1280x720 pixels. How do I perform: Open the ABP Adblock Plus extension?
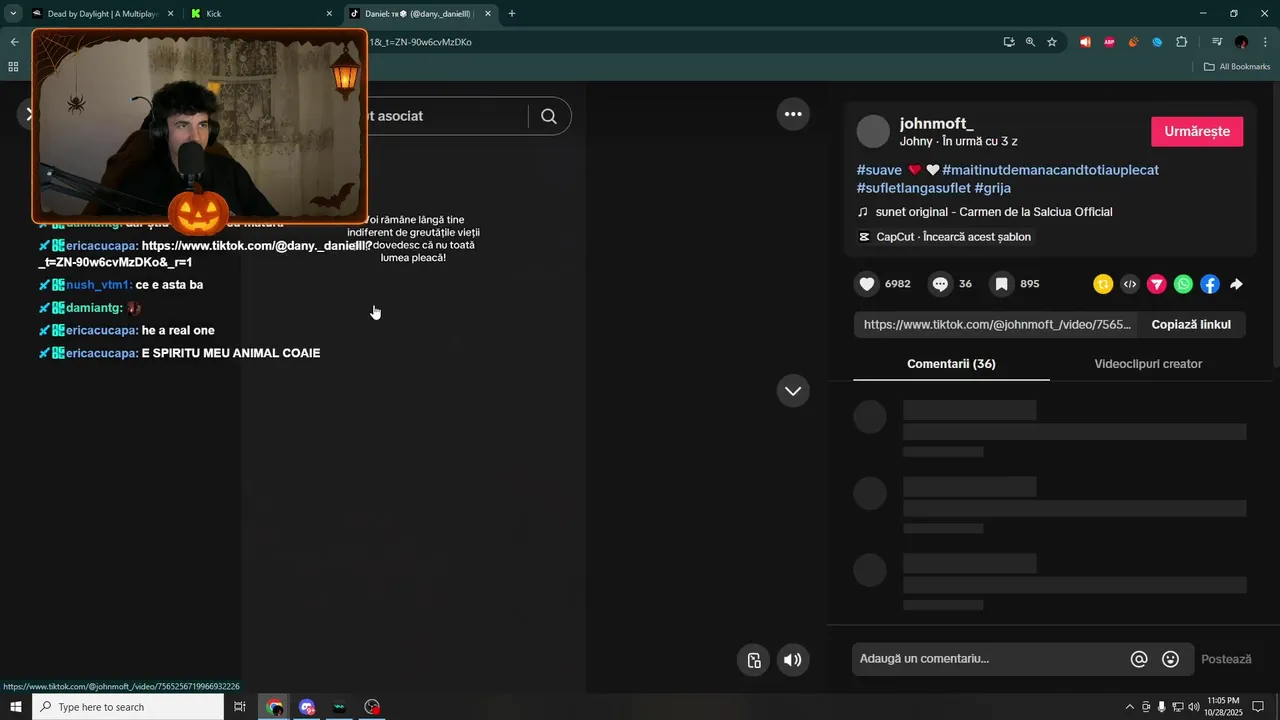pyautogui.click(x=1109, y=42)
